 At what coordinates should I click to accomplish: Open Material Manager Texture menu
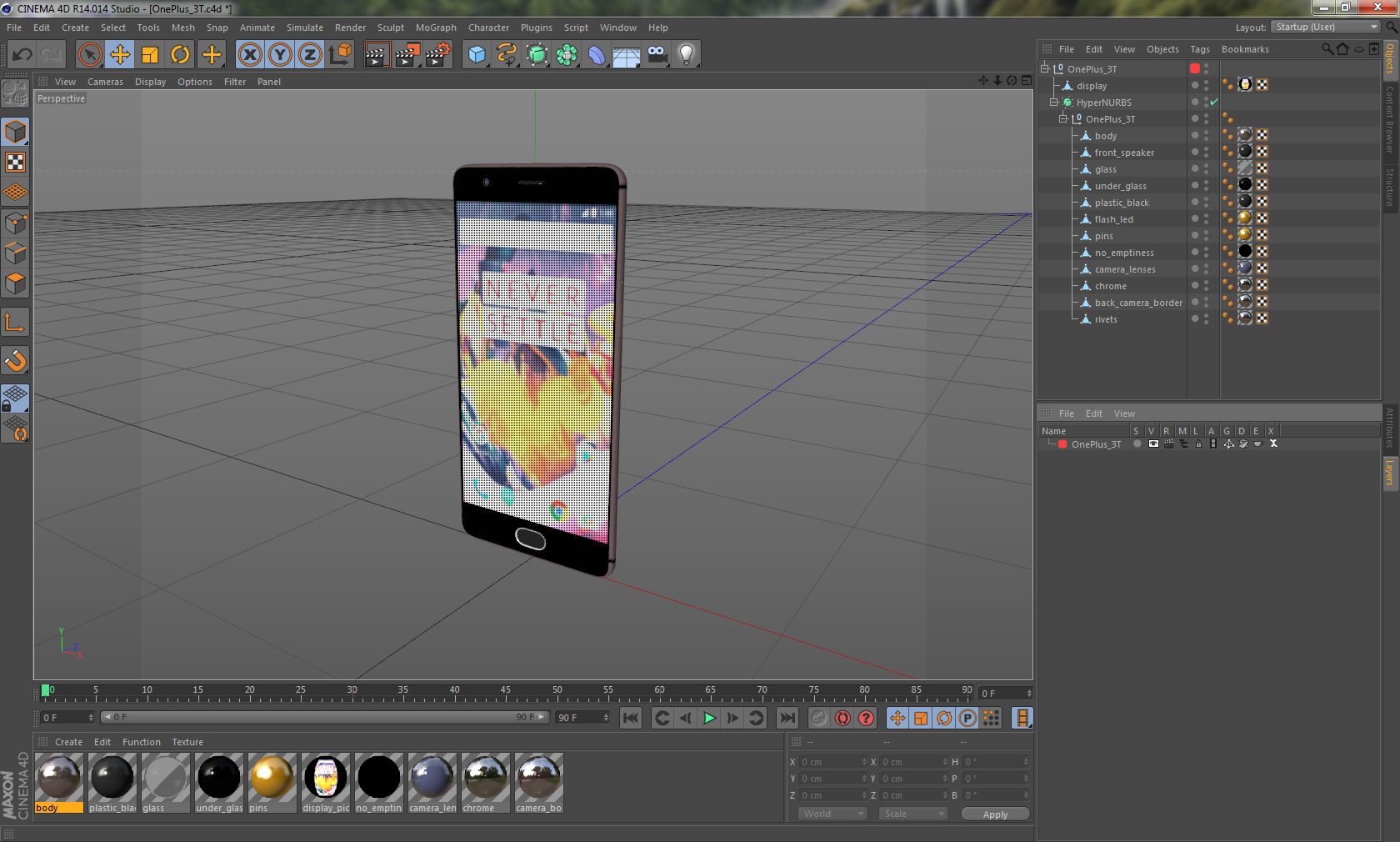pyautogui.click(x=187, y=742)
